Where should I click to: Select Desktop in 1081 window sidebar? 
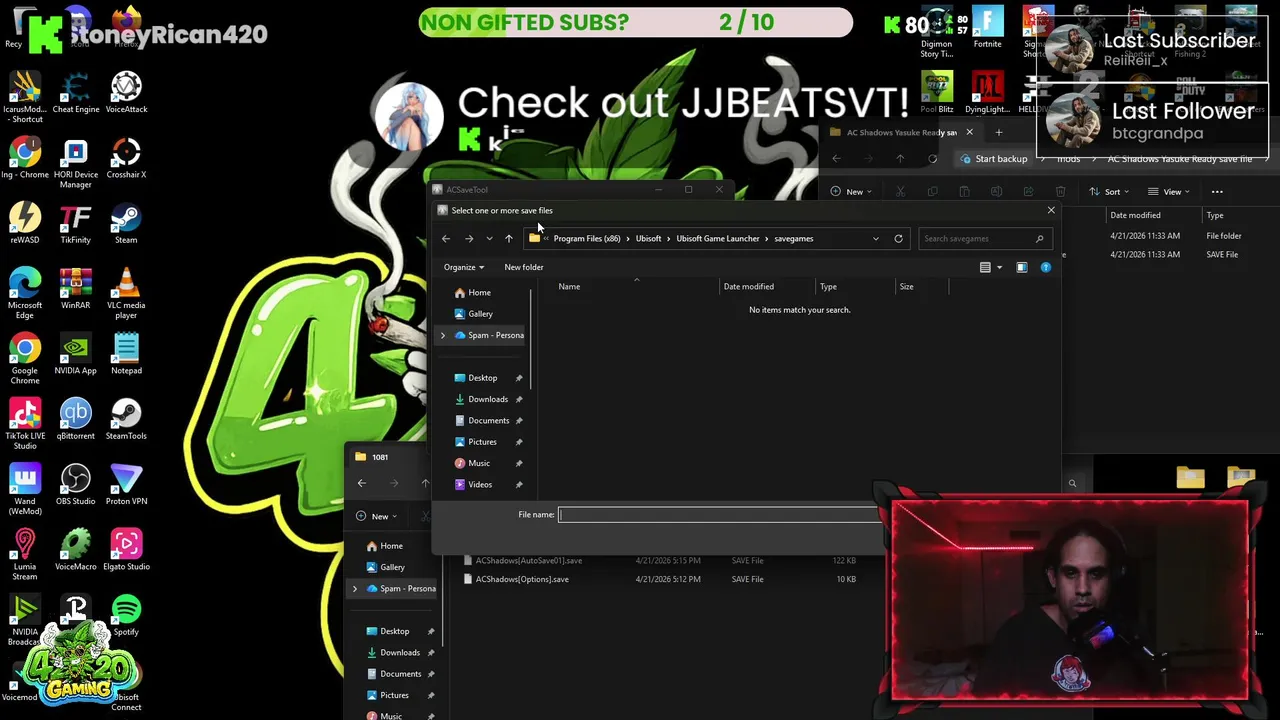394,631
